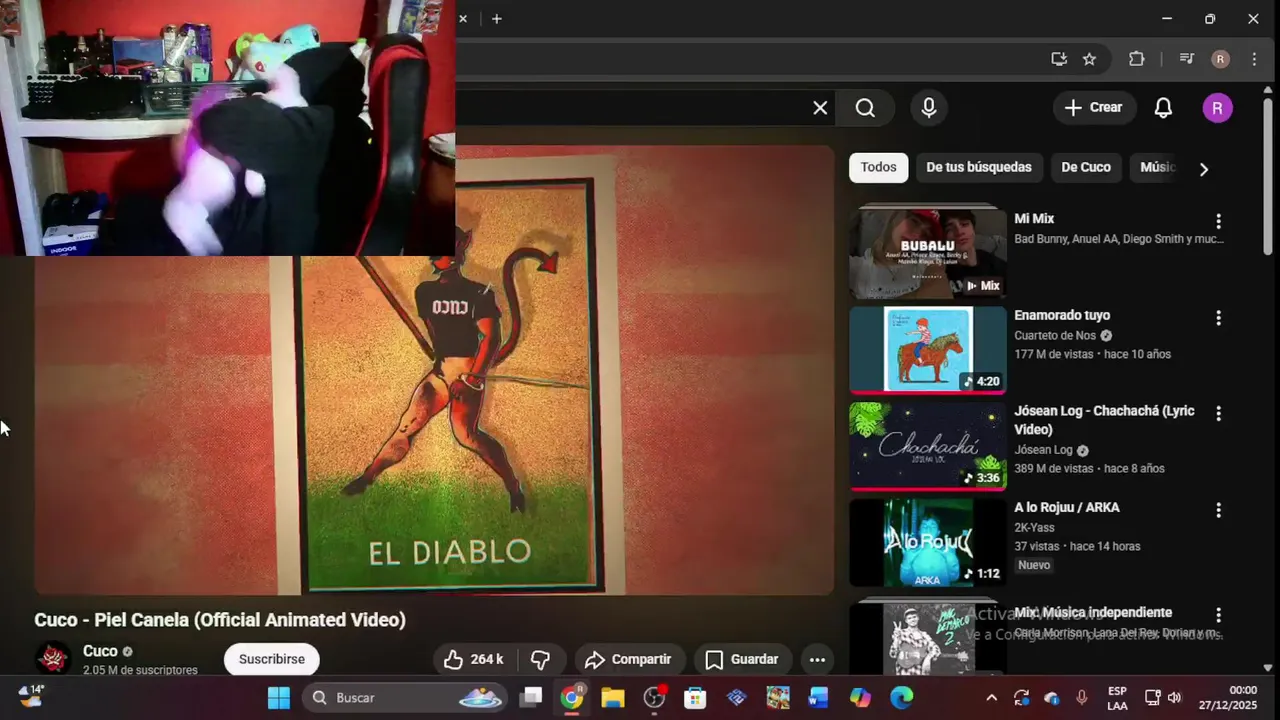
Task: Open the purple R account avatar on YouTube
Action: pos(1217,108)
